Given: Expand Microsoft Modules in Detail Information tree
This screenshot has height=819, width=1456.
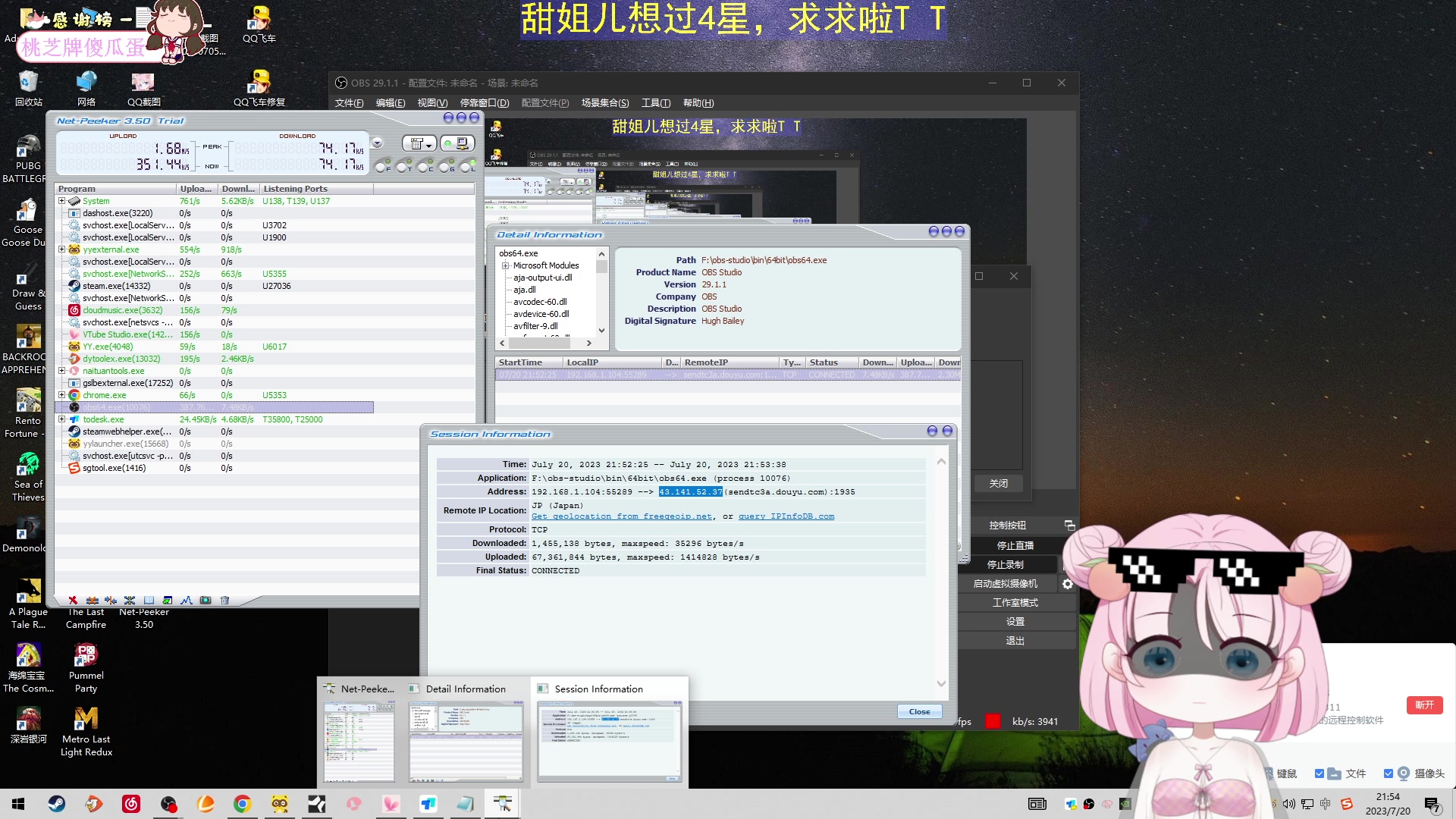Looking at the screenshot, I should click(505, 265).
